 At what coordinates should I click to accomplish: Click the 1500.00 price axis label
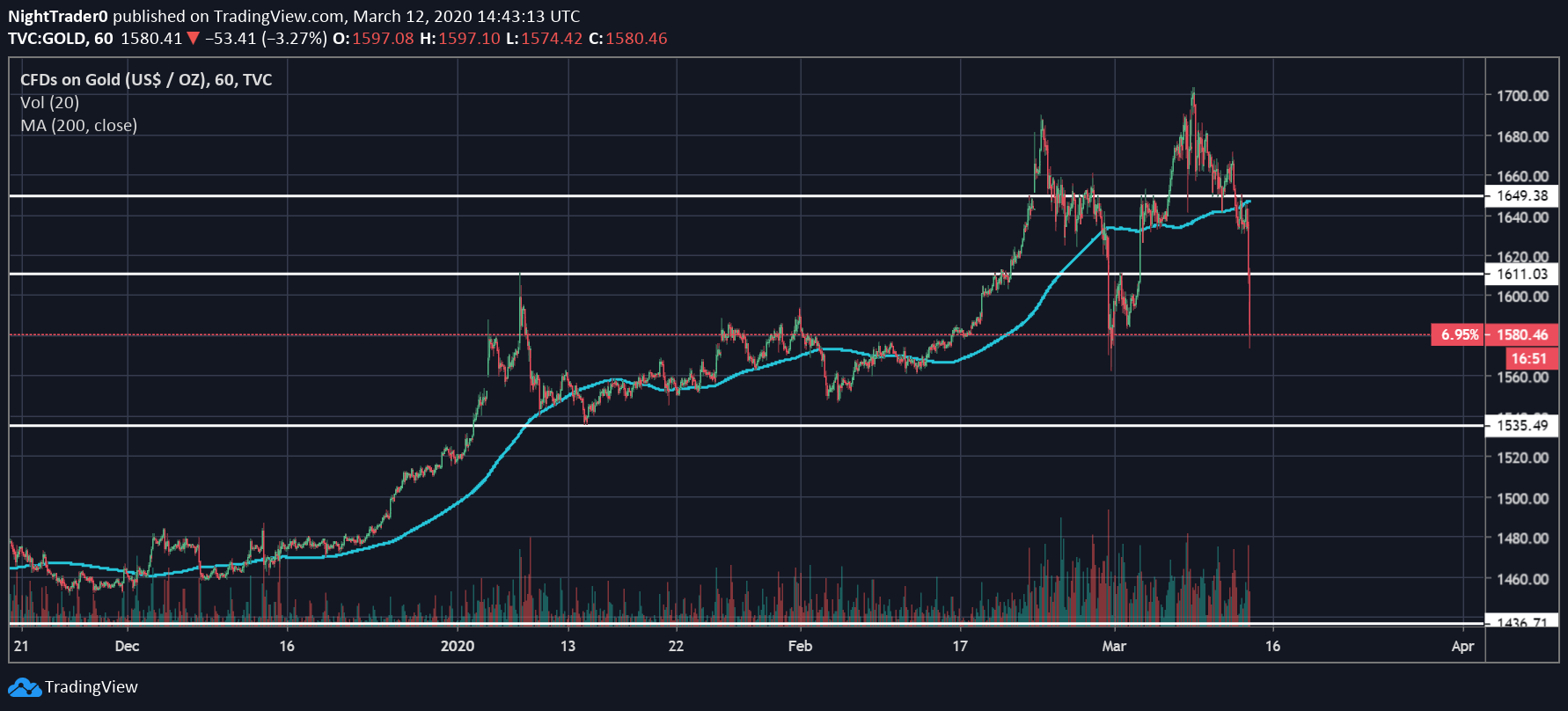click(1523, 498)
